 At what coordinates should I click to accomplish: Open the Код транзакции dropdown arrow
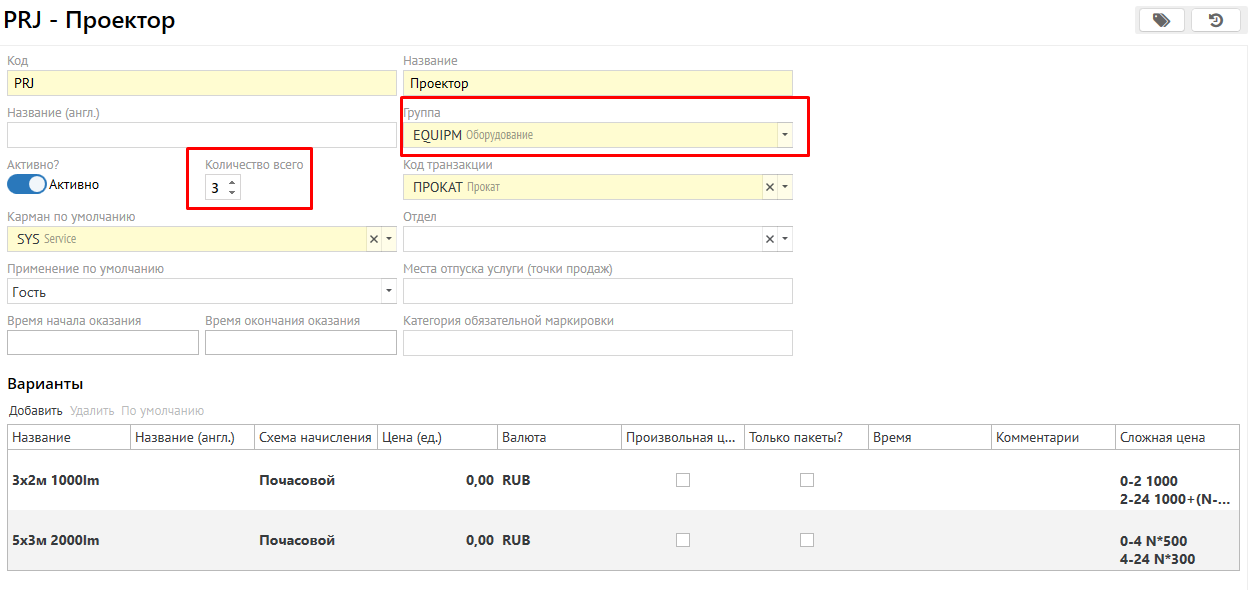[x=785, y=187]
